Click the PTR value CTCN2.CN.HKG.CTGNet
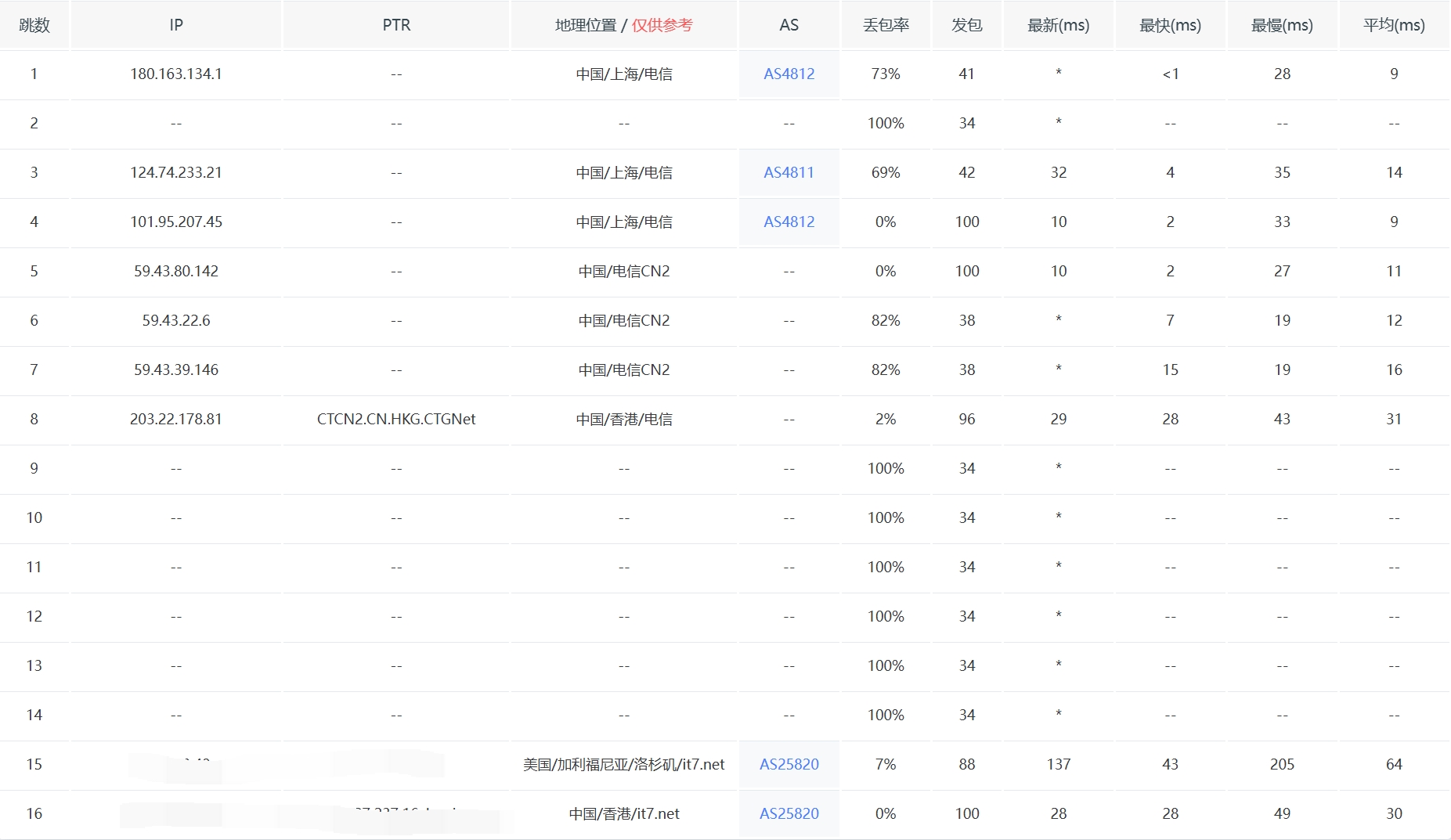 pos(396,419)
